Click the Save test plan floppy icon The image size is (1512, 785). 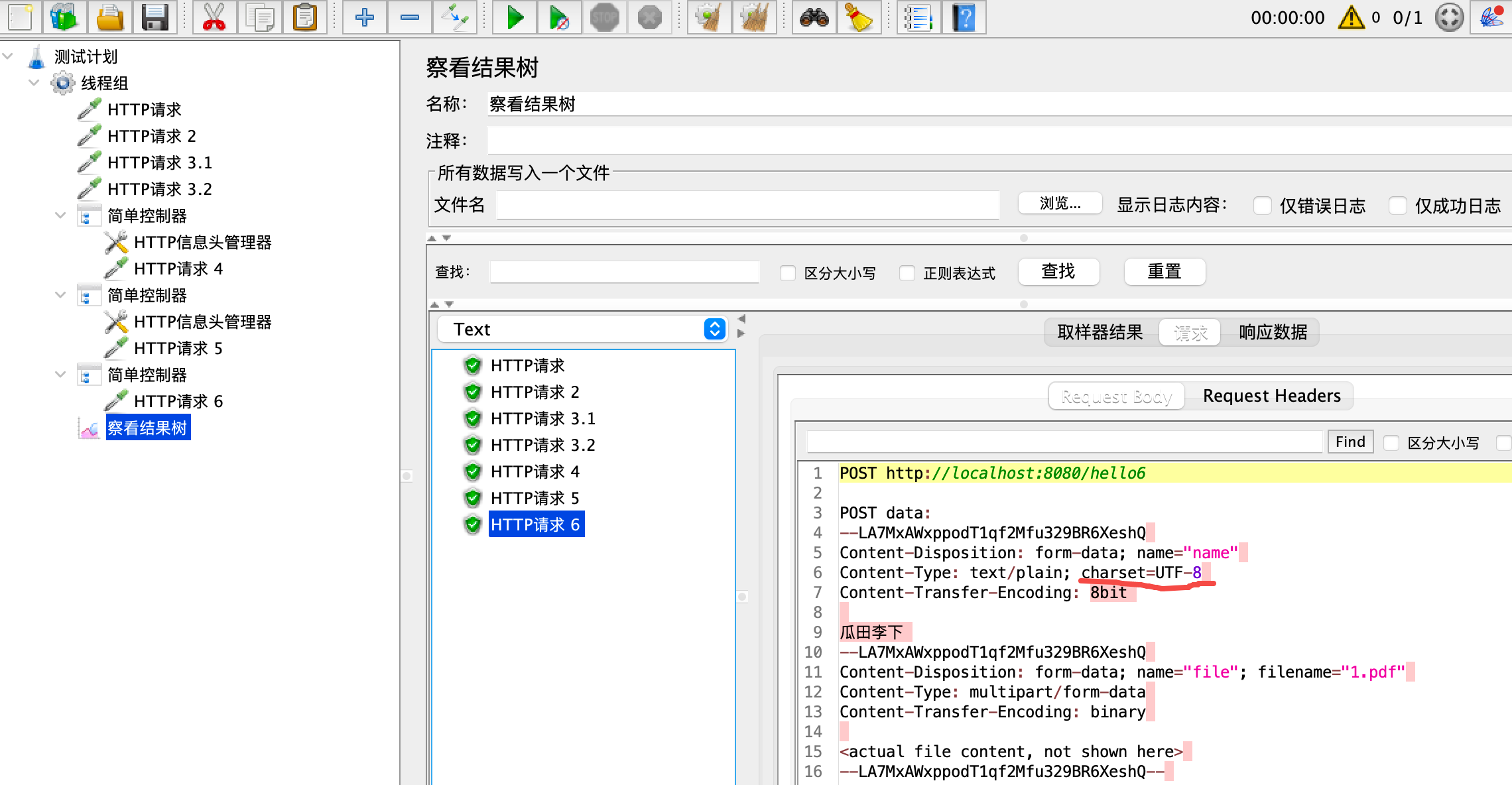pos(155,17)
